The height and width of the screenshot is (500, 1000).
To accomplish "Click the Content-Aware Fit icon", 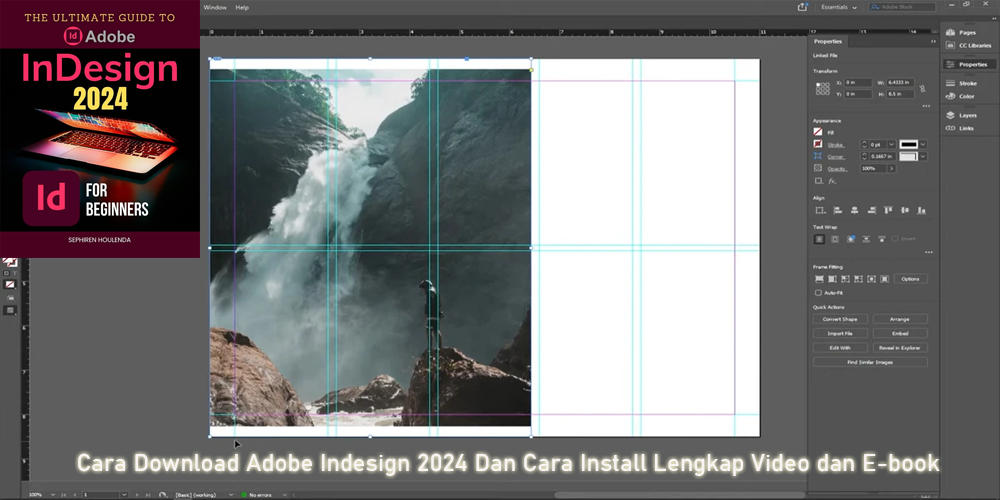I will point(884,279).
